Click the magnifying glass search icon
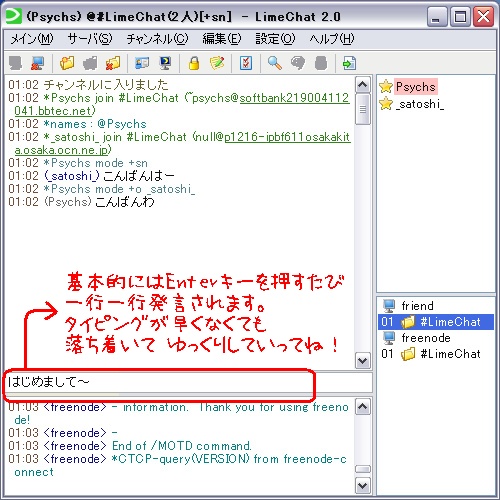The height and width of the screenshot is (500, 500). (275, 63)
